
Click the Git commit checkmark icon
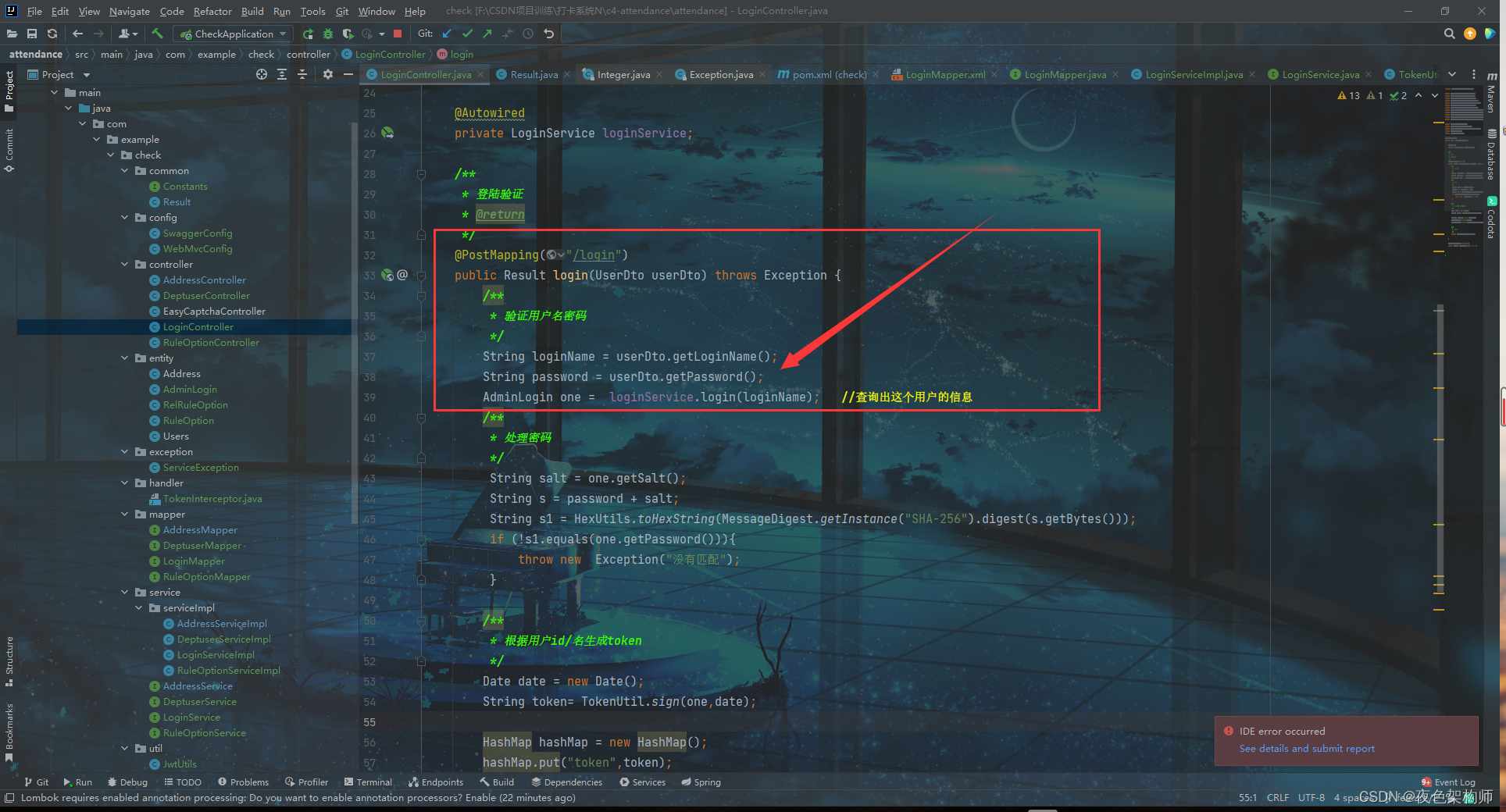tap(467, 34)
